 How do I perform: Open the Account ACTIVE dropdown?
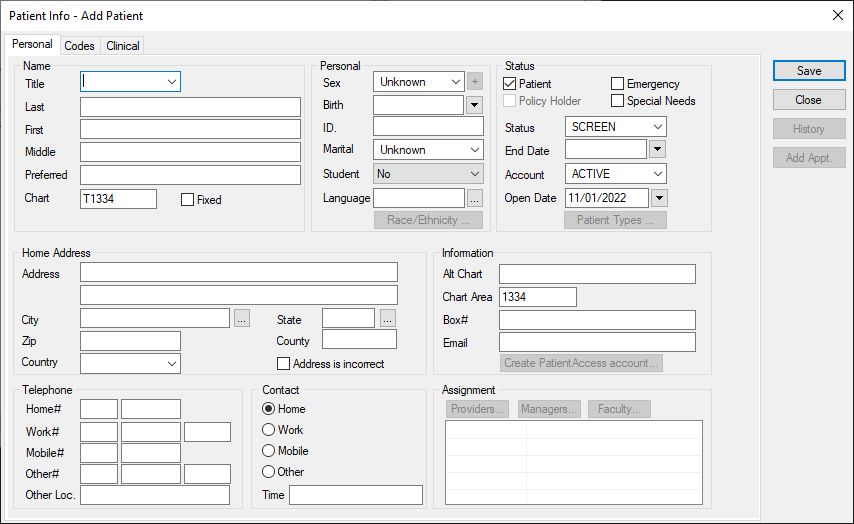(x=656, y=174)
